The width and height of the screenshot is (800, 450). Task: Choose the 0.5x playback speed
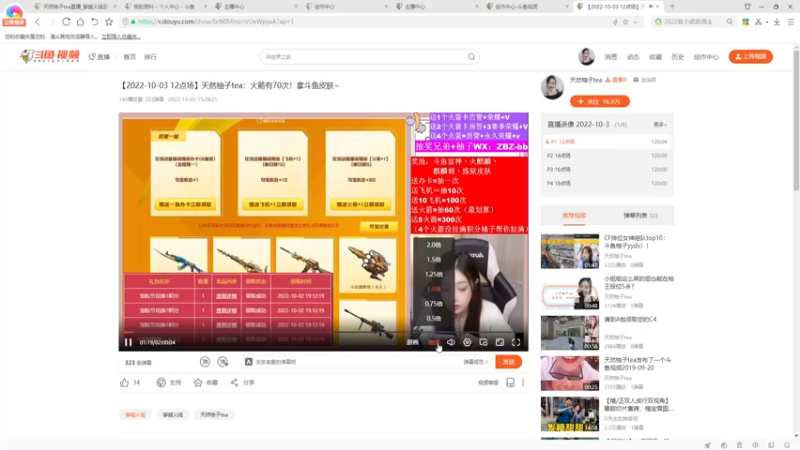tap(434, 318)
